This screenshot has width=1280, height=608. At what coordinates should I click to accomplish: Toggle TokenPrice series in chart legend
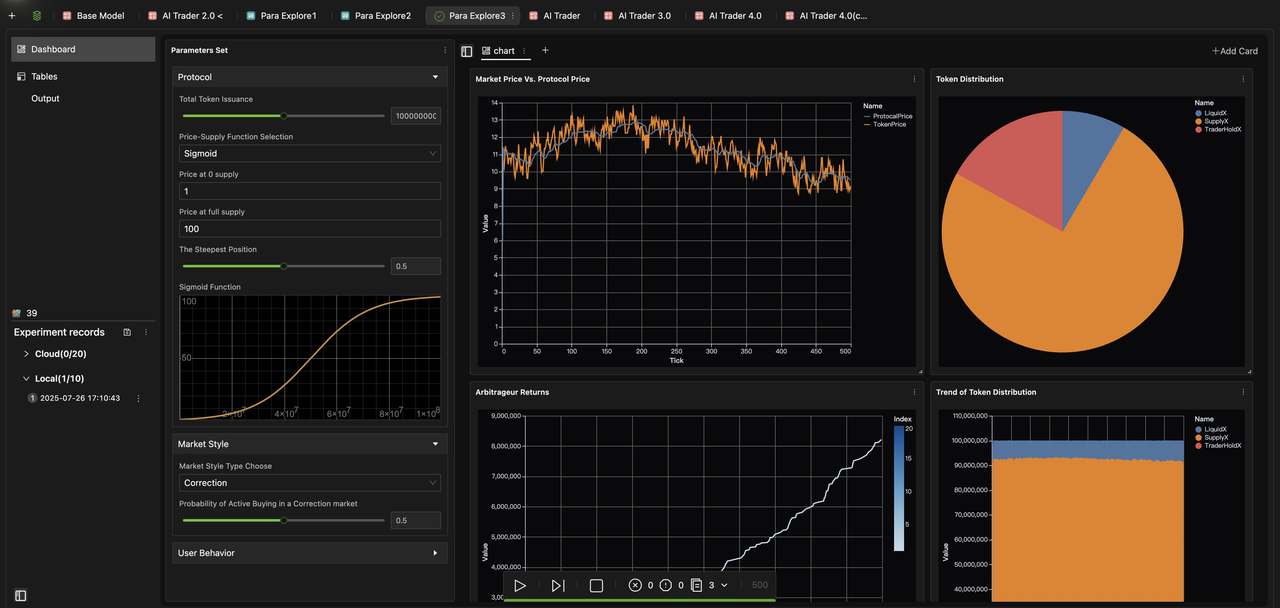888,124
